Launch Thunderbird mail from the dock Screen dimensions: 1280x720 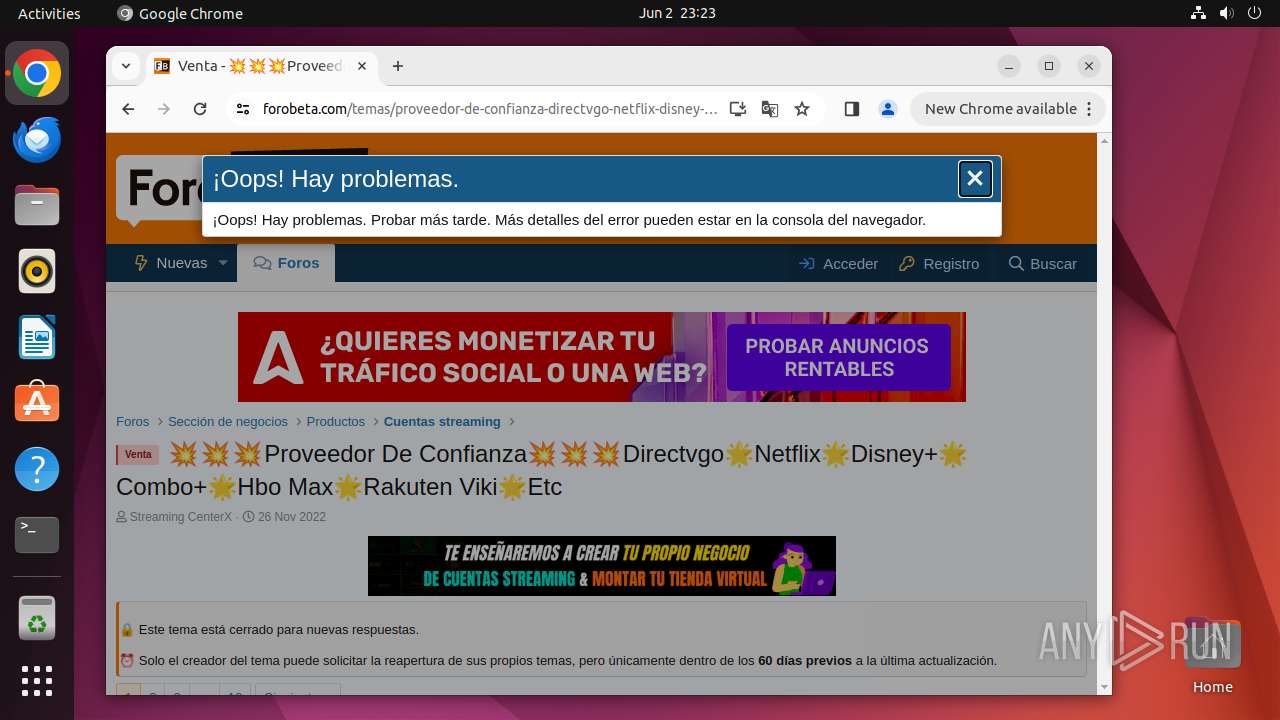click(x=37, y=140)
